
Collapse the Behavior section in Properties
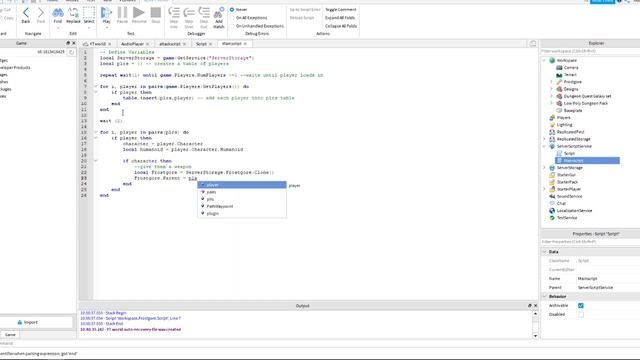pos(544,296)
